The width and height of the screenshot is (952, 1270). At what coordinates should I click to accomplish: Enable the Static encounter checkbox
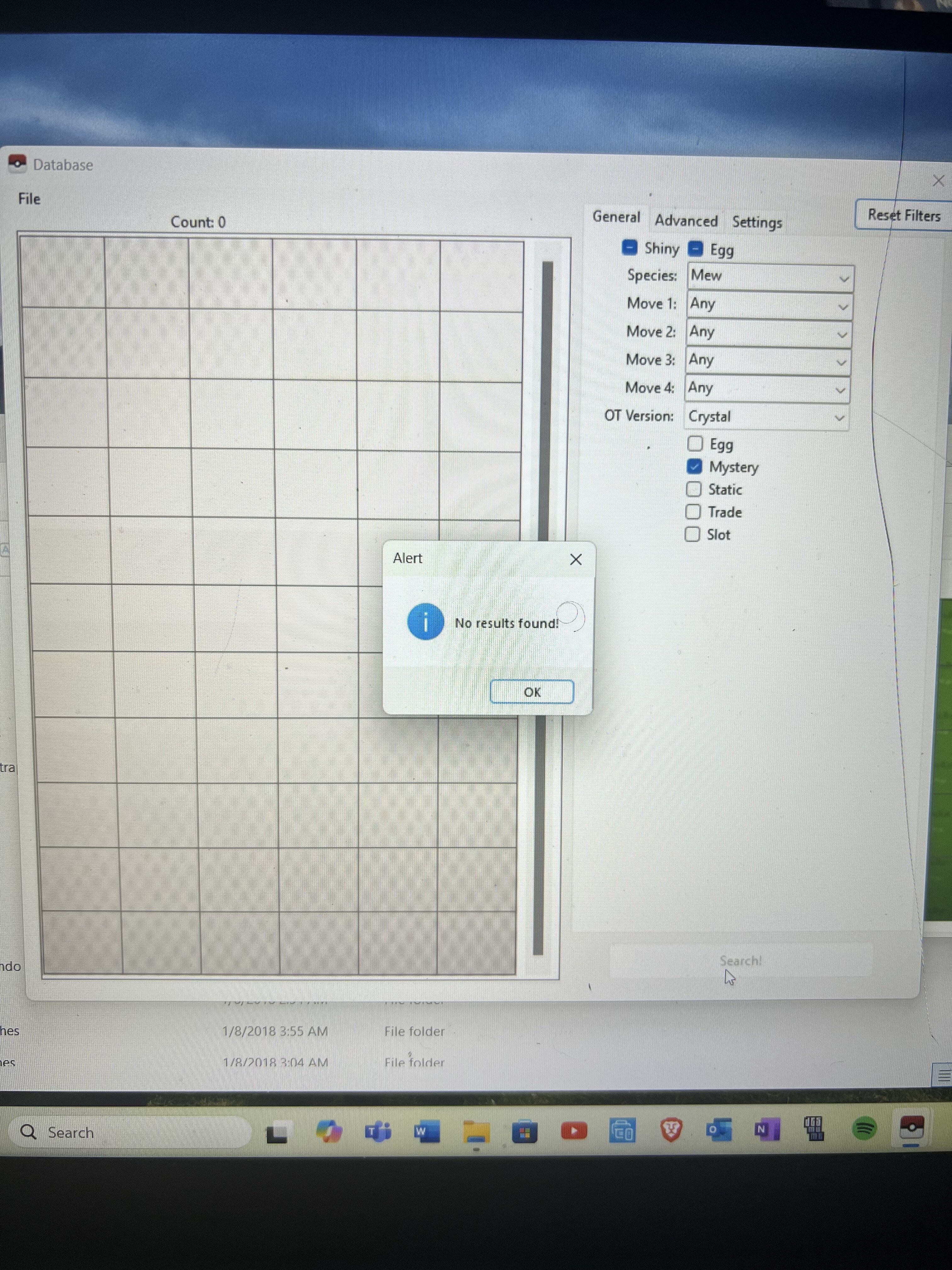point(694,489)
